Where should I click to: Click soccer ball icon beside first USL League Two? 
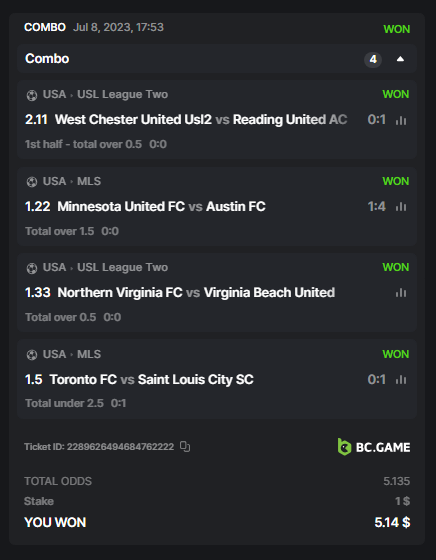[x=32, y=95]
